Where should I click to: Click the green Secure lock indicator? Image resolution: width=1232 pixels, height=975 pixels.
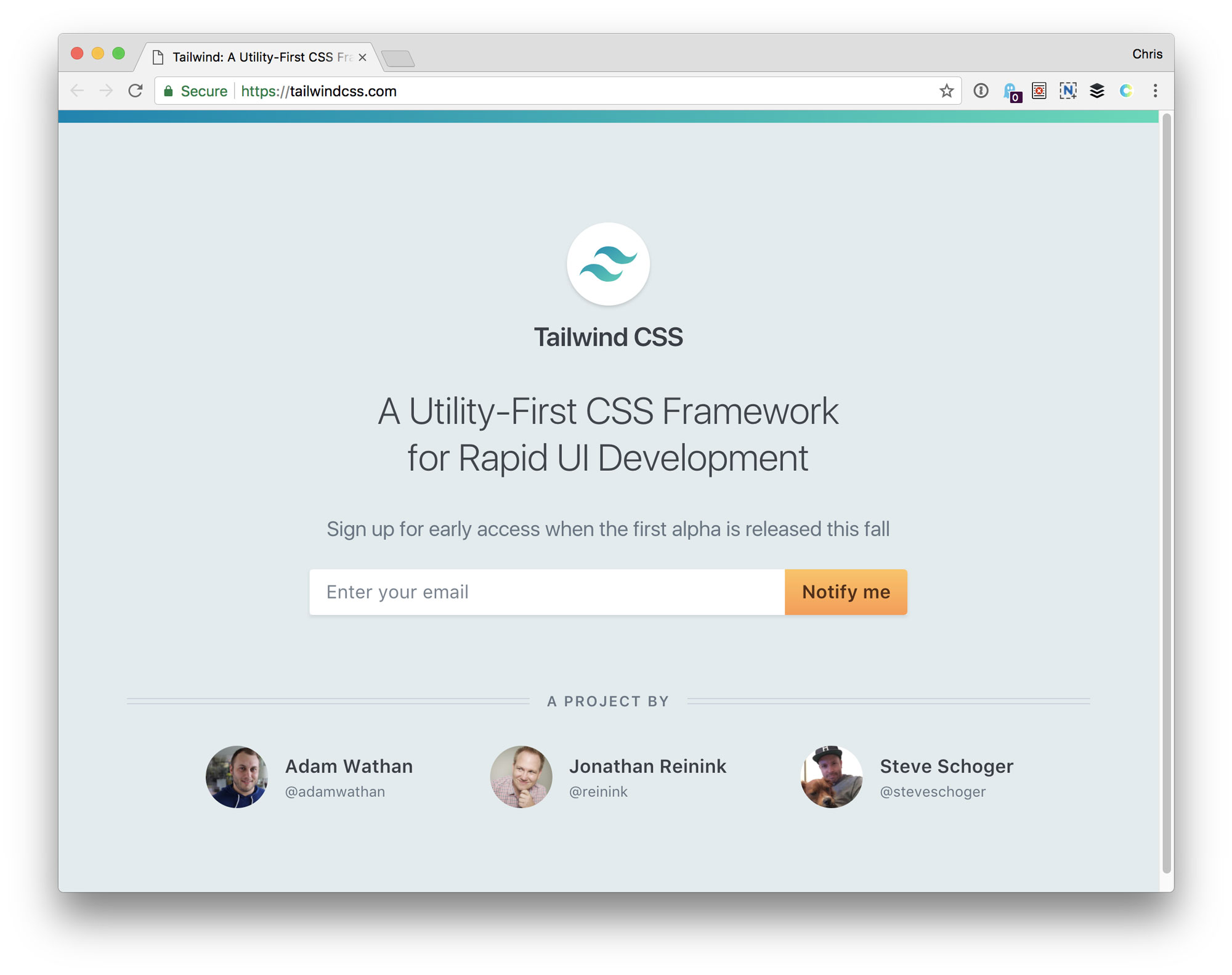[195, 91]
